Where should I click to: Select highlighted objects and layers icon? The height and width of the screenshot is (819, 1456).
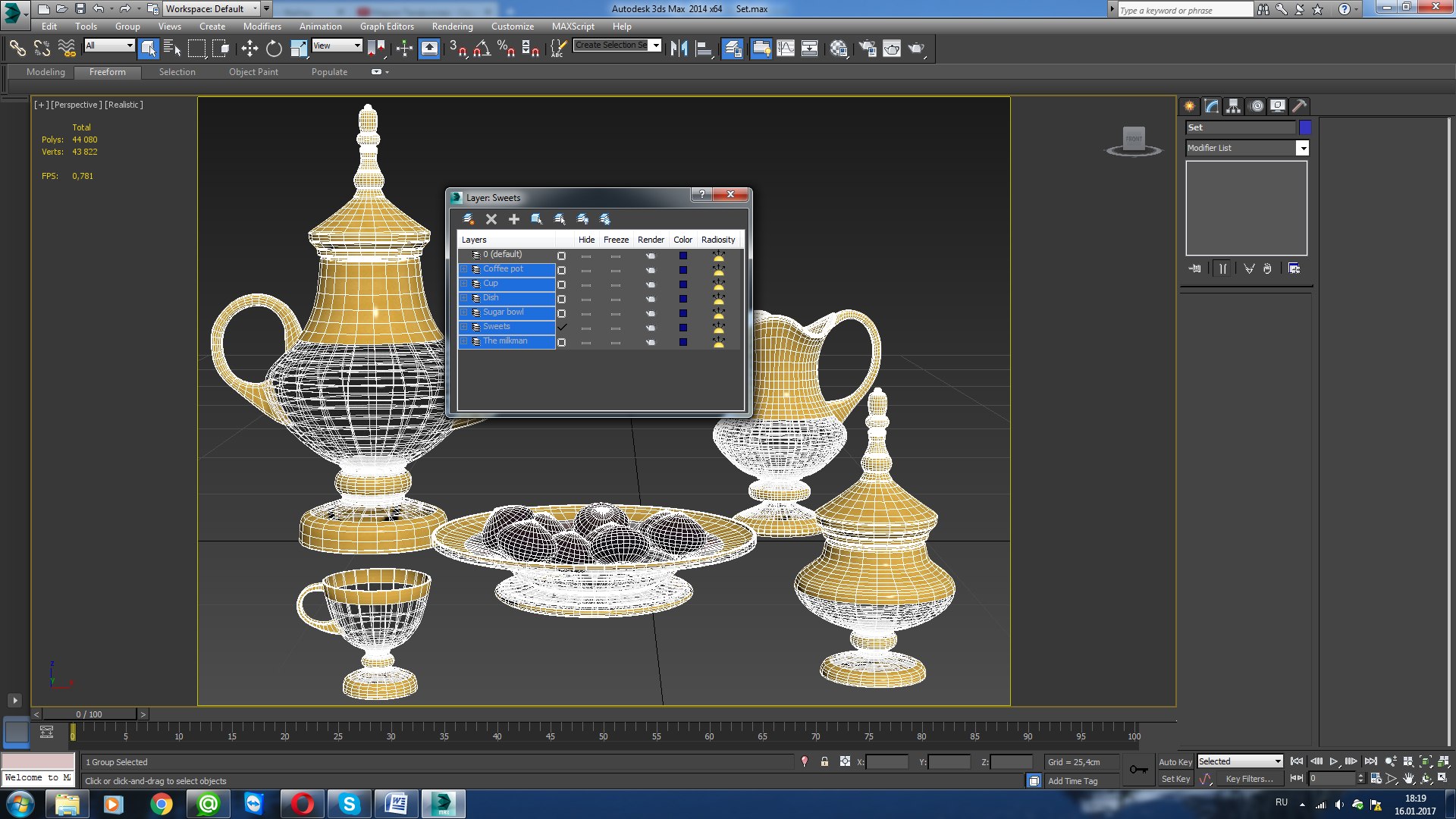537,219
